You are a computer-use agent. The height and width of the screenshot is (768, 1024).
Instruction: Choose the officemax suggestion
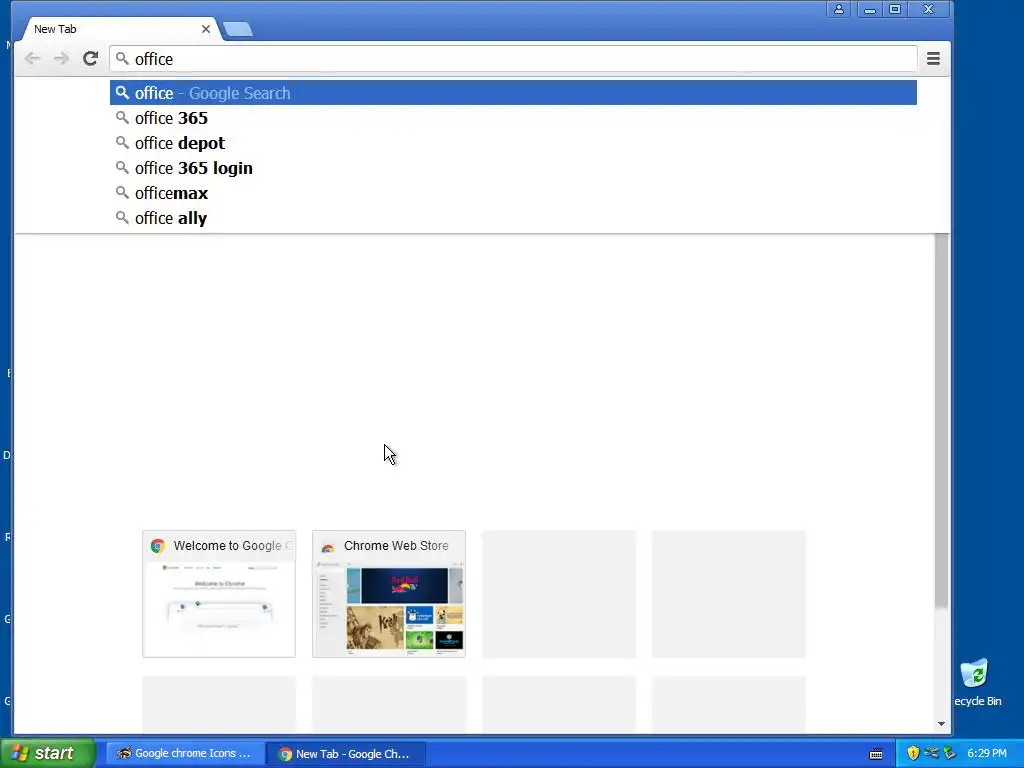(513, 193)
